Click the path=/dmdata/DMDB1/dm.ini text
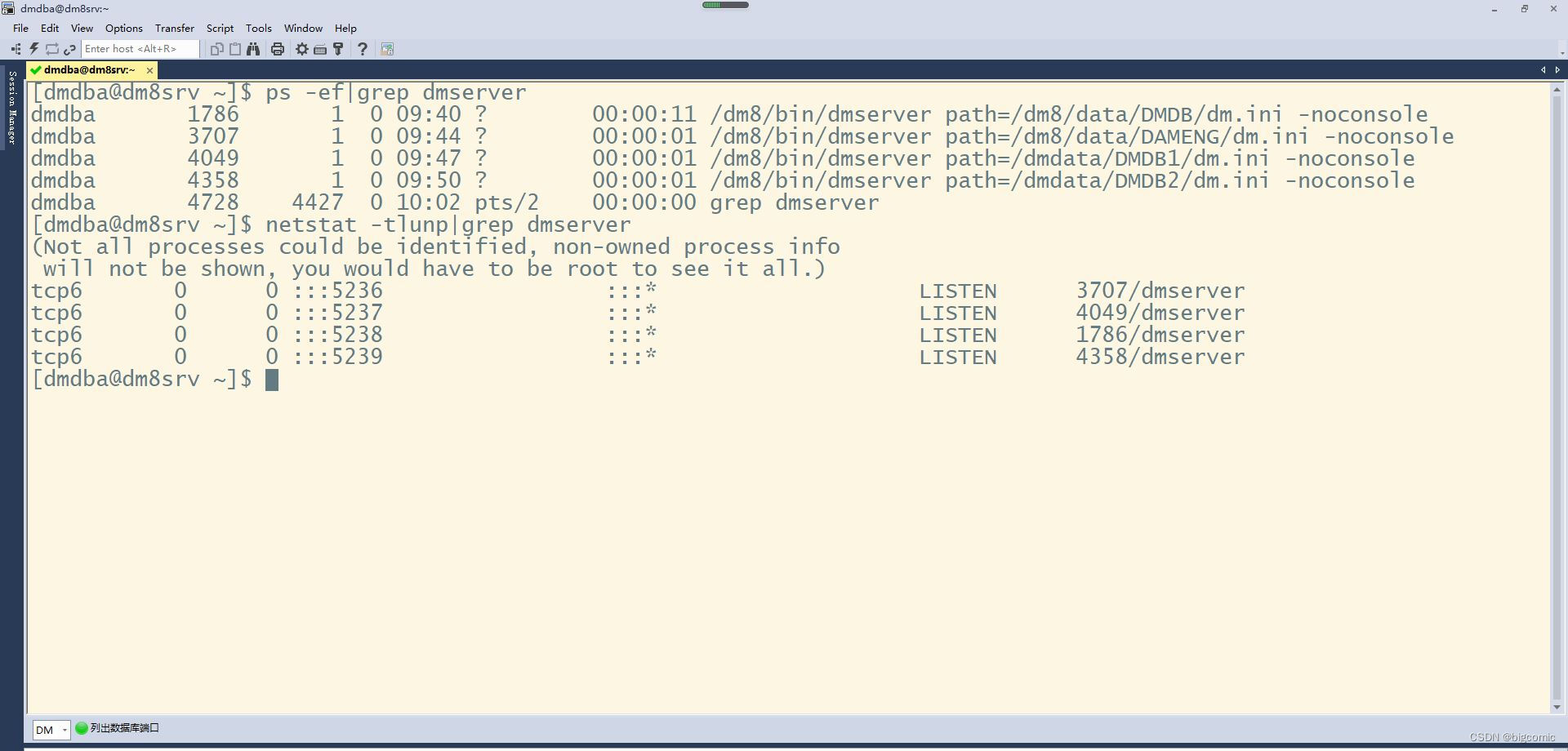1568x751 pixels. [x=1107, y=158]
